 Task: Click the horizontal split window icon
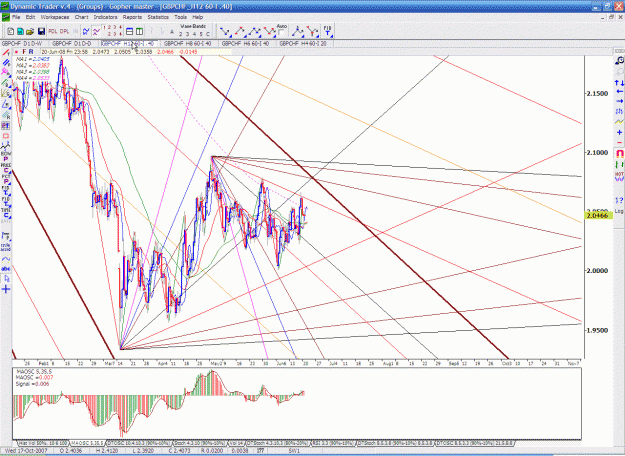pyautogui.click(x=130, y=31)
